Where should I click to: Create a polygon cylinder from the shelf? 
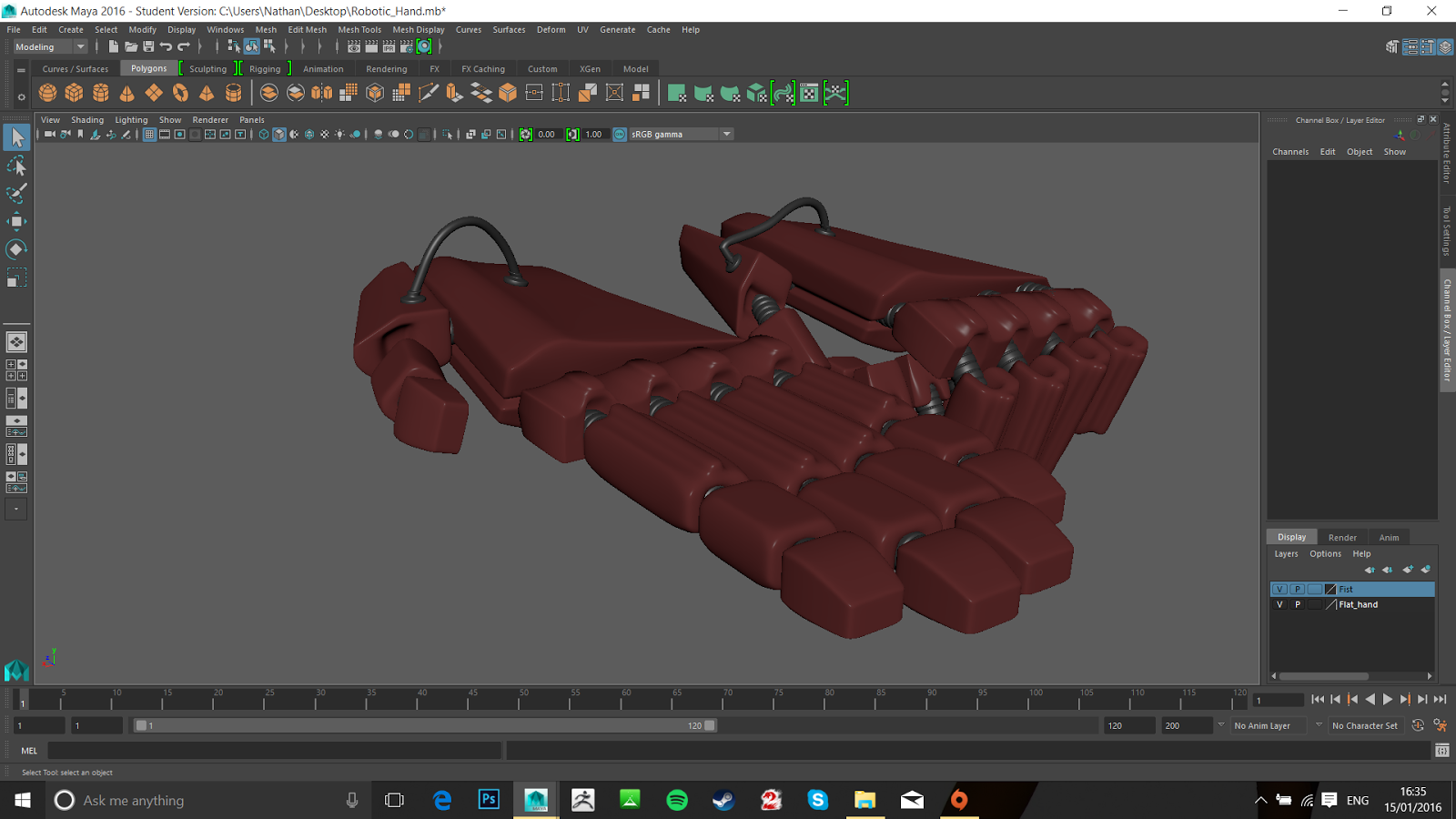click(101, 93)
